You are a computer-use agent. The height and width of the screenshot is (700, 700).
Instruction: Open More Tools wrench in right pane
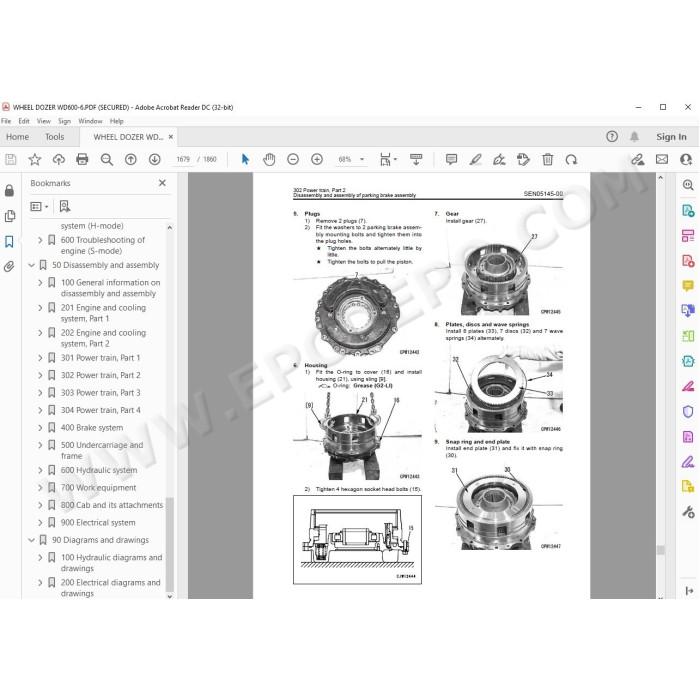click(688, 512)
